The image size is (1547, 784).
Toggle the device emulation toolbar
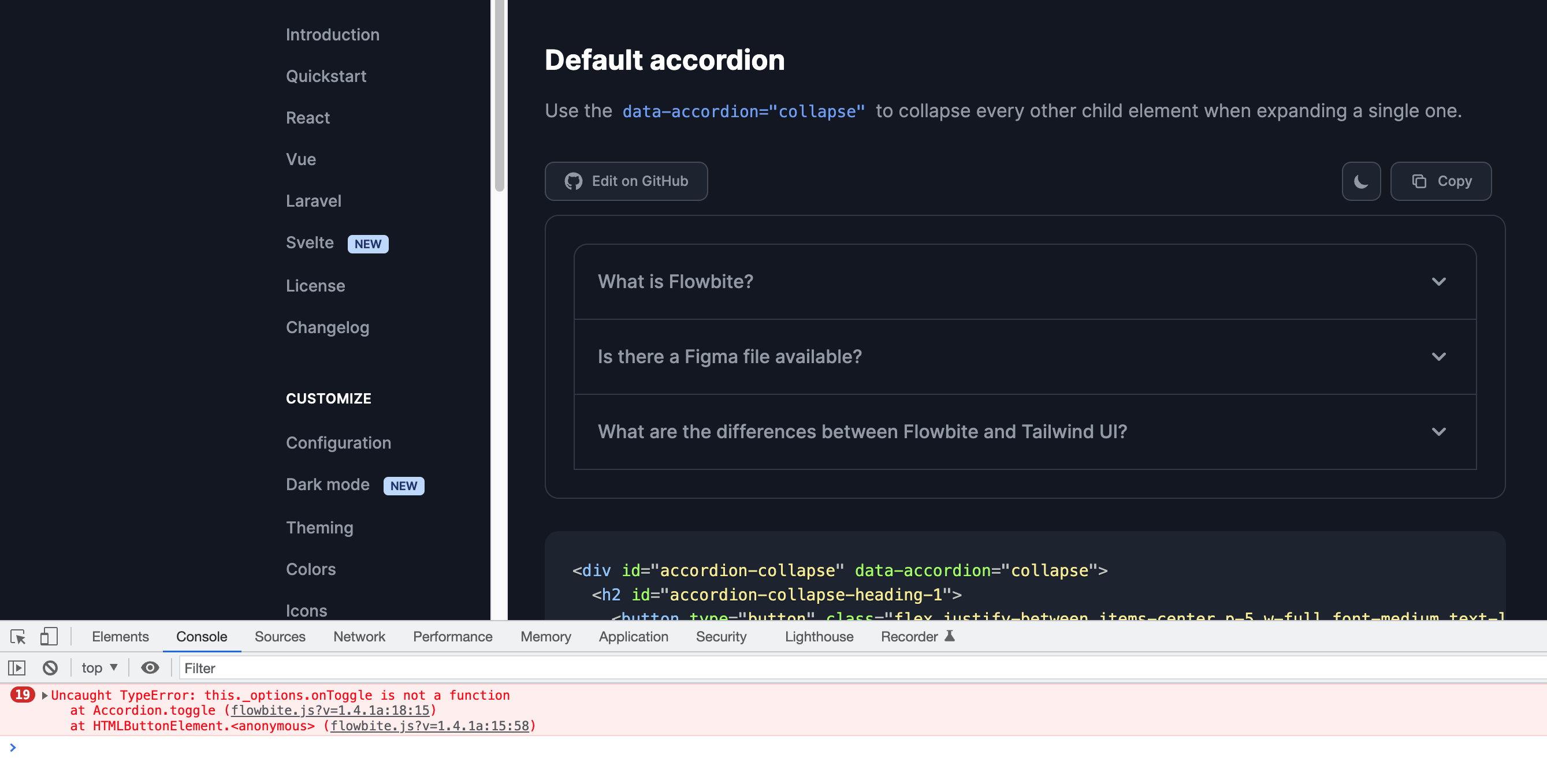[49, 636]
